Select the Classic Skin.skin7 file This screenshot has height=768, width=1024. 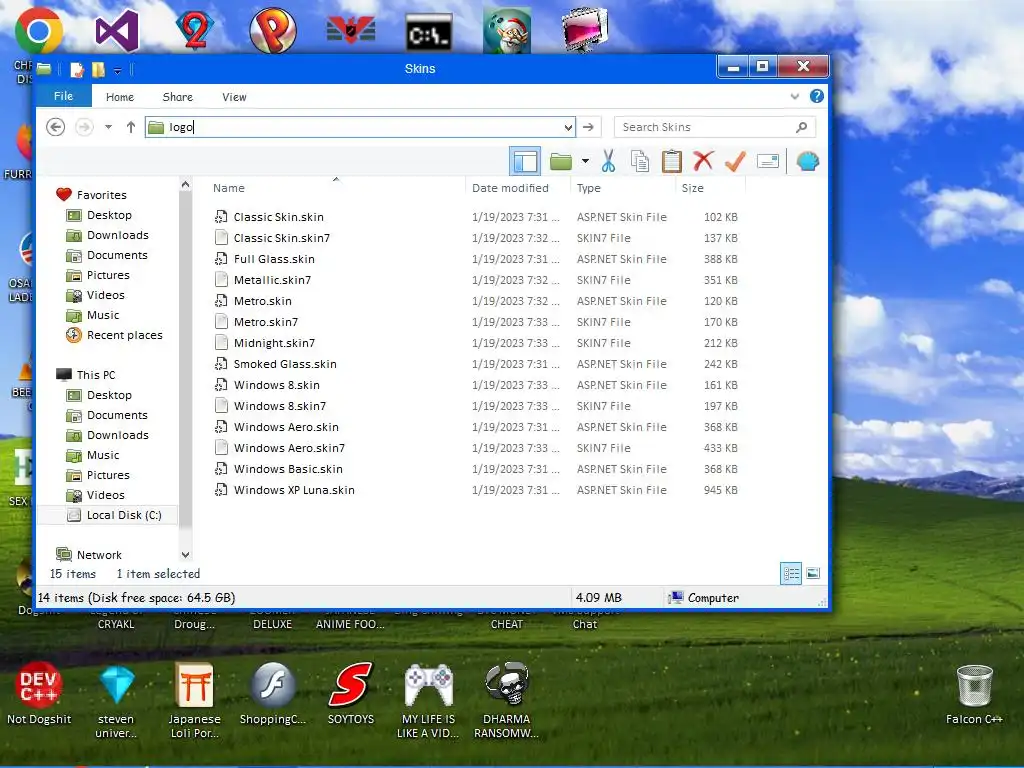click(281, 238)
